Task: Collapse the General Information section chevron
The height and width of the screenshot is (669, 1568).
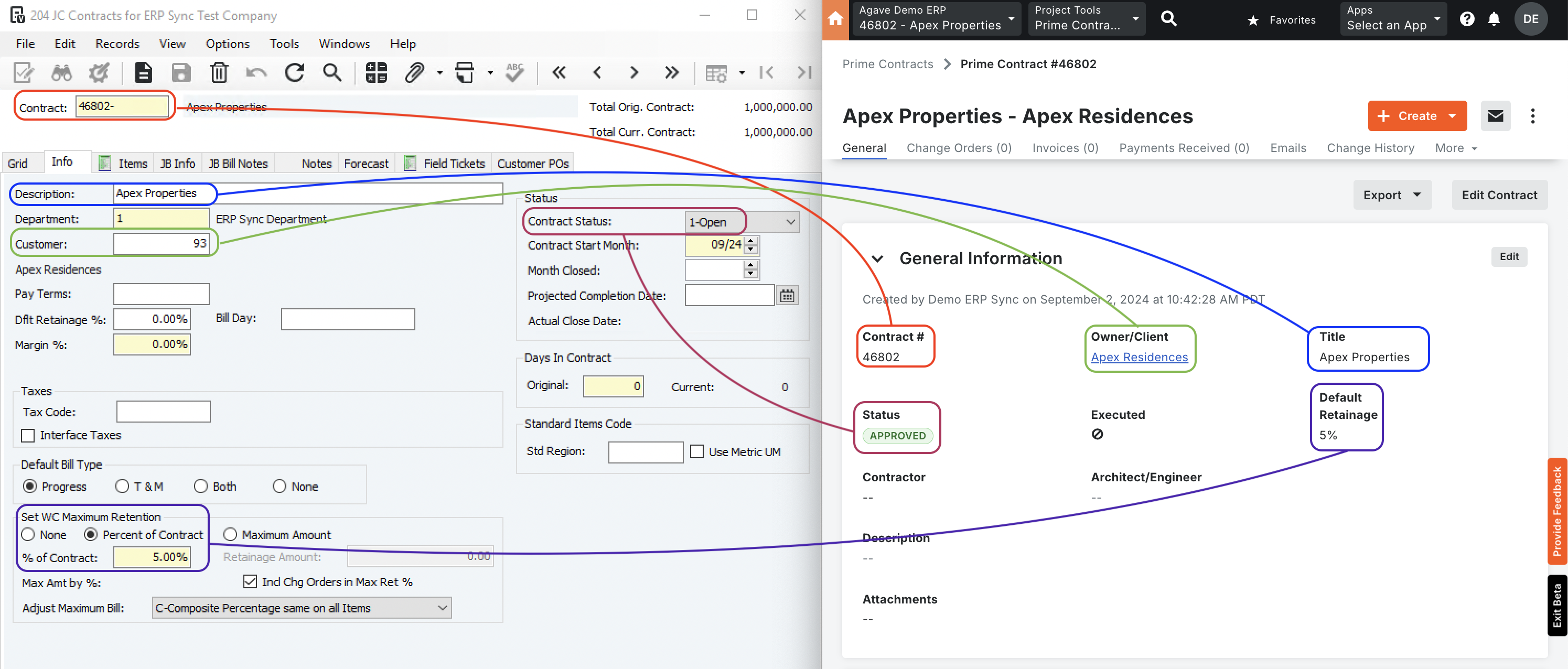Action: (x=877, y=258)
